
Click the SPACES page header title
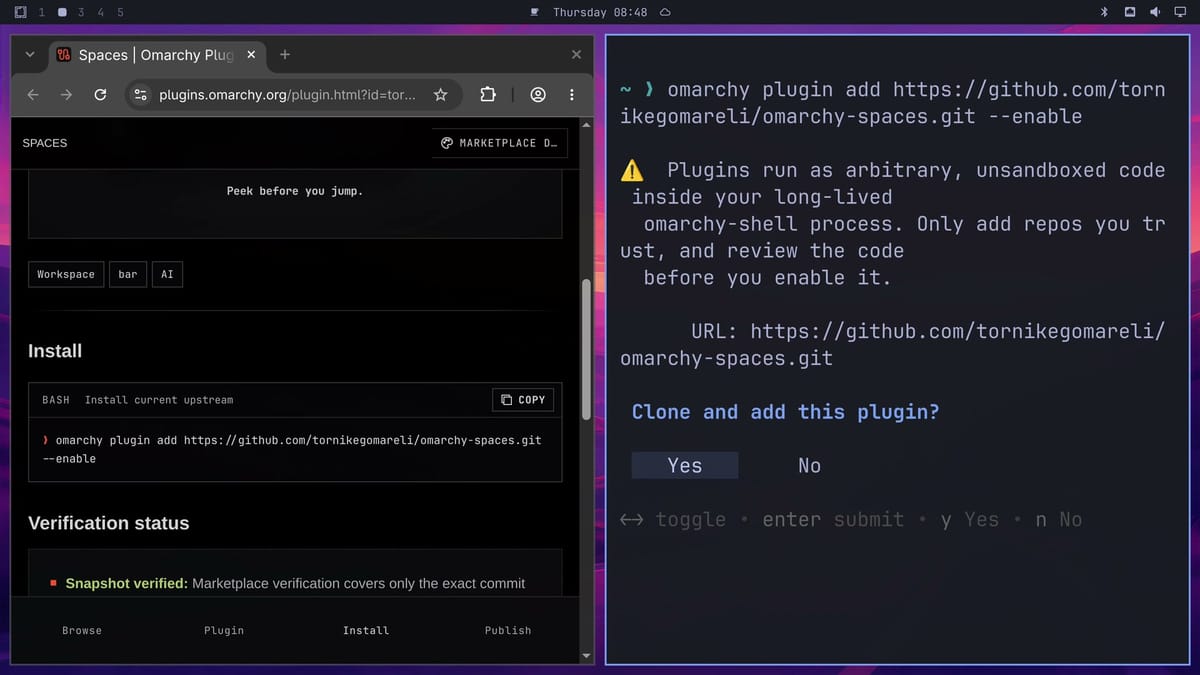pyautogui.click(x=45, y=143)
